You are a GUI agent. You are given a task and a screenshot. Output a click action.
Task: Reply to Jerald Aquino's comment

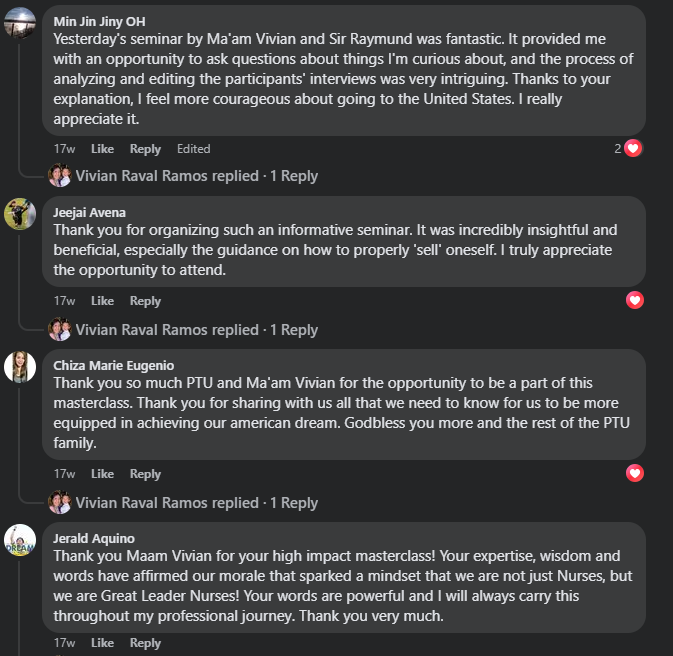point(145,643)
